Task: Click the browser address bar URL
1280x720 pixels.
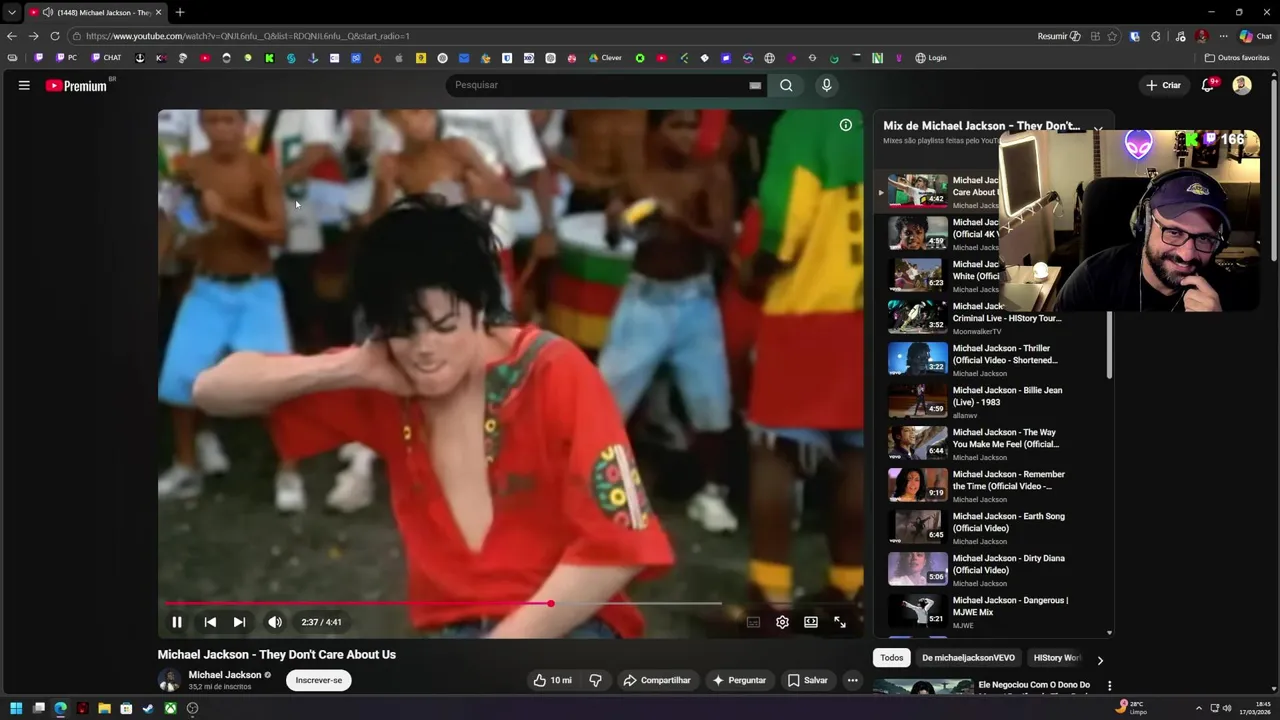Action: pos(248,36)
